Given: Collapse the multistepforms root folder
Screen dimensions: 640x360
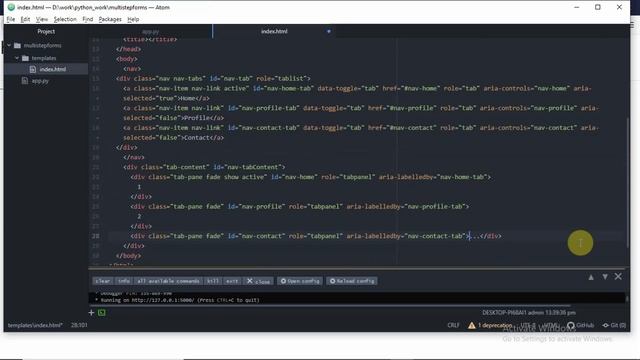Looking at the screenshot, I should click(x=9, y=45).
